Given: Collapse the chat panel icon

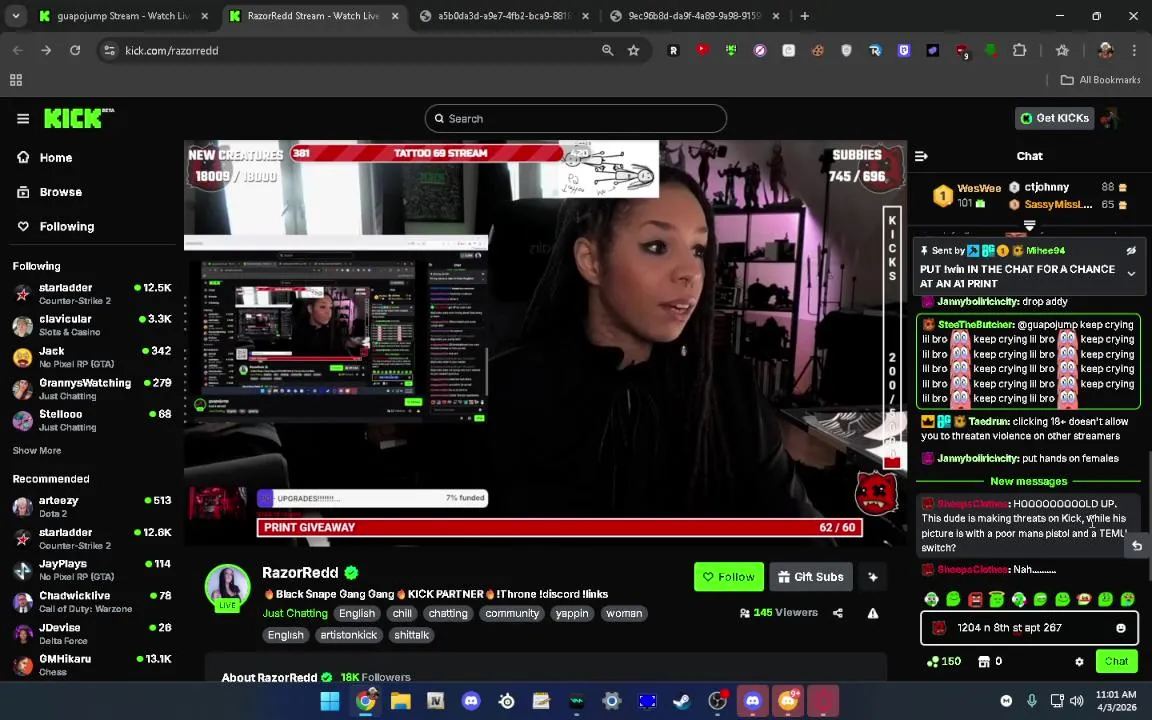Looking at the screenshot, I should click(x=921, y=156).
